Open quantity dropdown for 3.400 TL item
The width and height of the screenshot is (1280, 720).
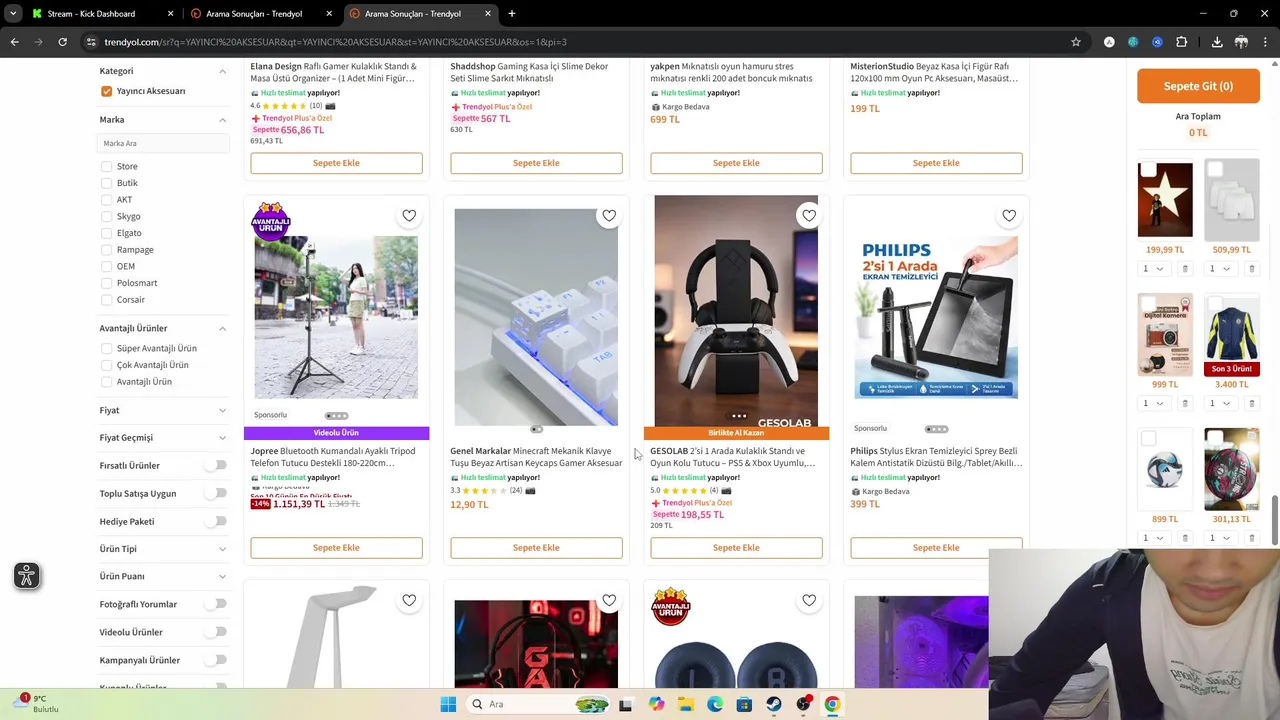(1219, 404)
